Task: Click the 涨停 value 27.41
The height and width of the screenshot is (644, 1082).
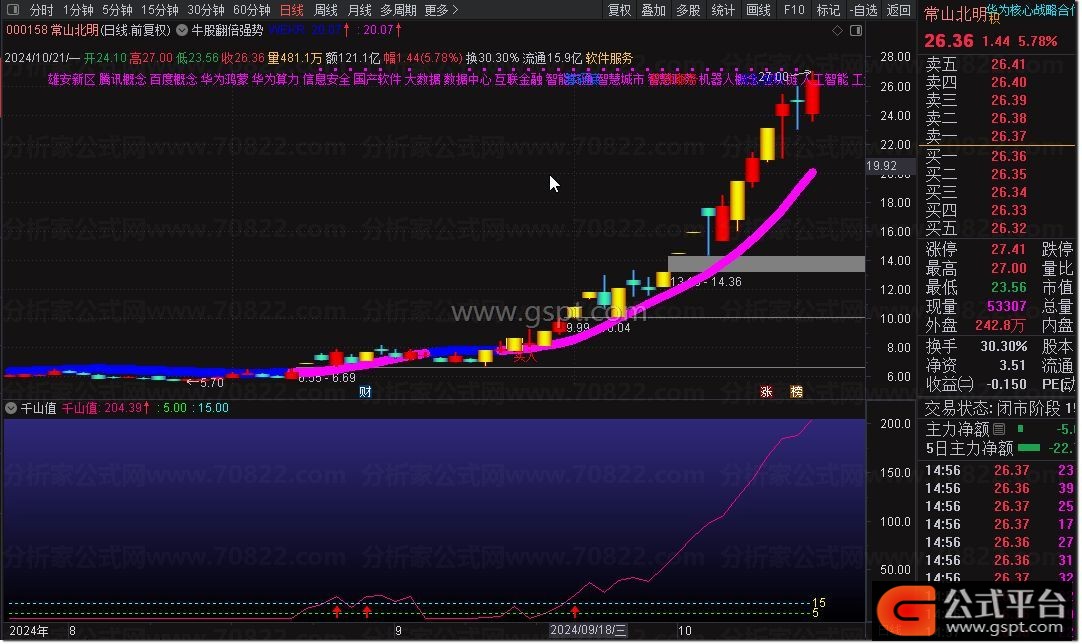Action: click(1008, 249)
